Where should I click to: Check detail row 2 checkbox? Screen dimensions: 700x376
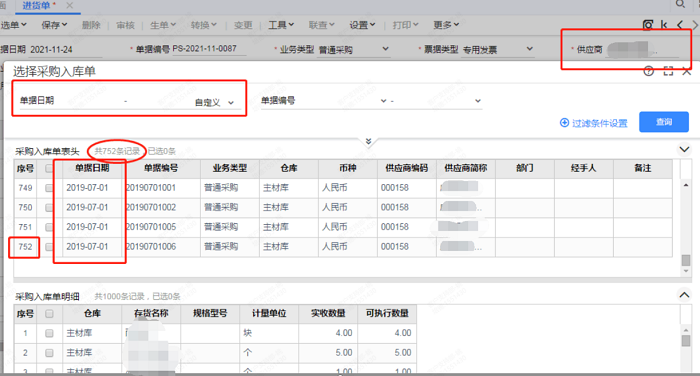[49, 353]
